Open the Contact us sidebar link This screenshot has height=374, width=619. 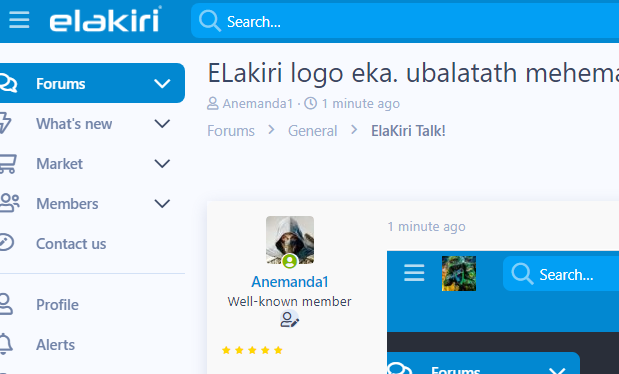pyautogui.click(x=71, y=244)
